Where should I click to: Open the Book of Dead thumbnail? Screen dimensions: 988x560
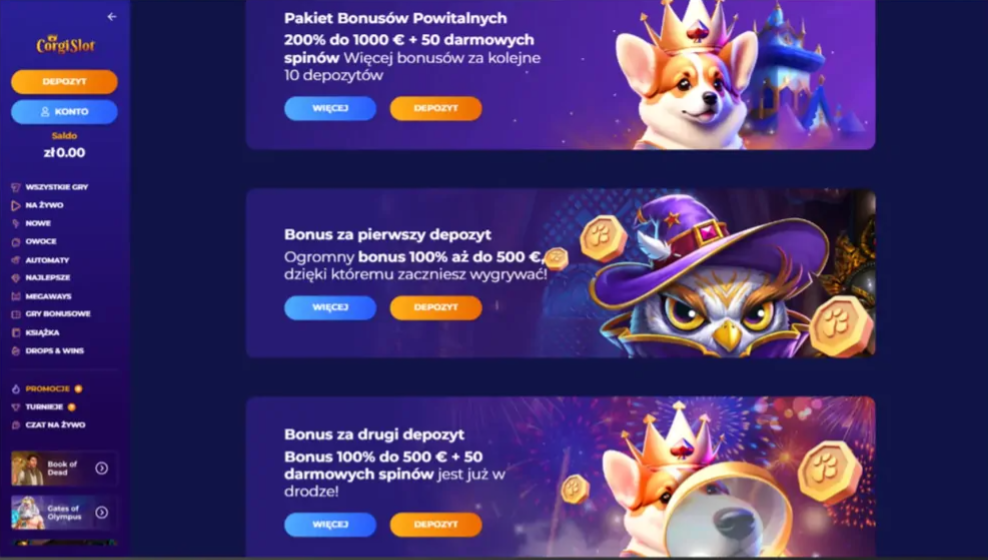pyautogui.click(x=28, y=469)
